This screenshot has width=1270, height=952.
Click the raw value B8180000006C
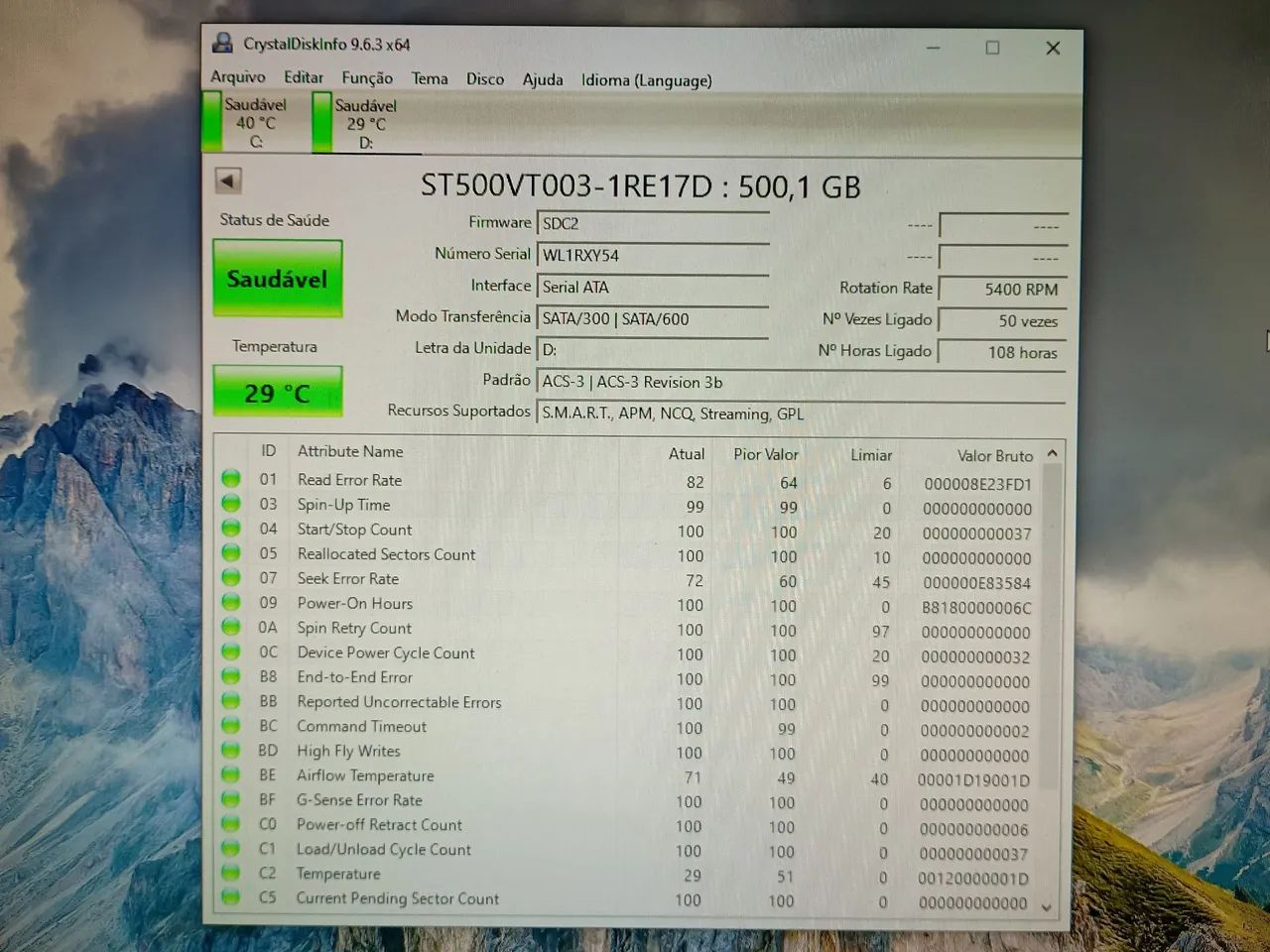pos(977,608)
